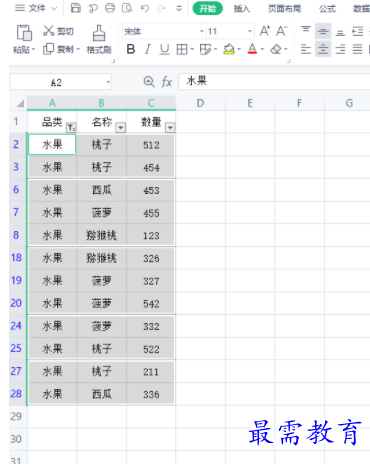Expand the 粘贴 dropdown arrow
Viewport: 370px width, 464px height.
[x=33, y=50]
